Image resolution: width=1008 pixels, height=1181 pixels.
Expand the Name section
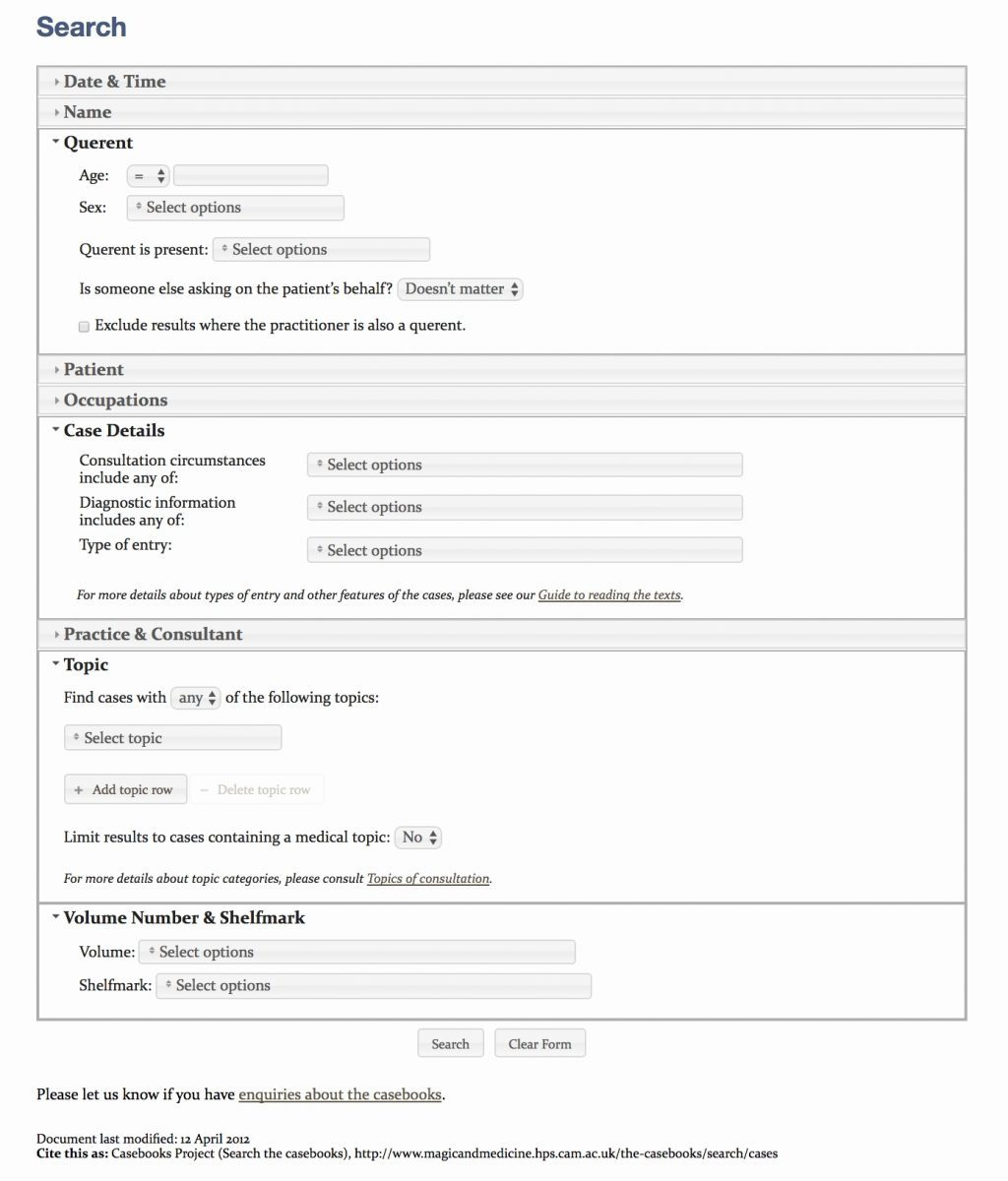88,112
